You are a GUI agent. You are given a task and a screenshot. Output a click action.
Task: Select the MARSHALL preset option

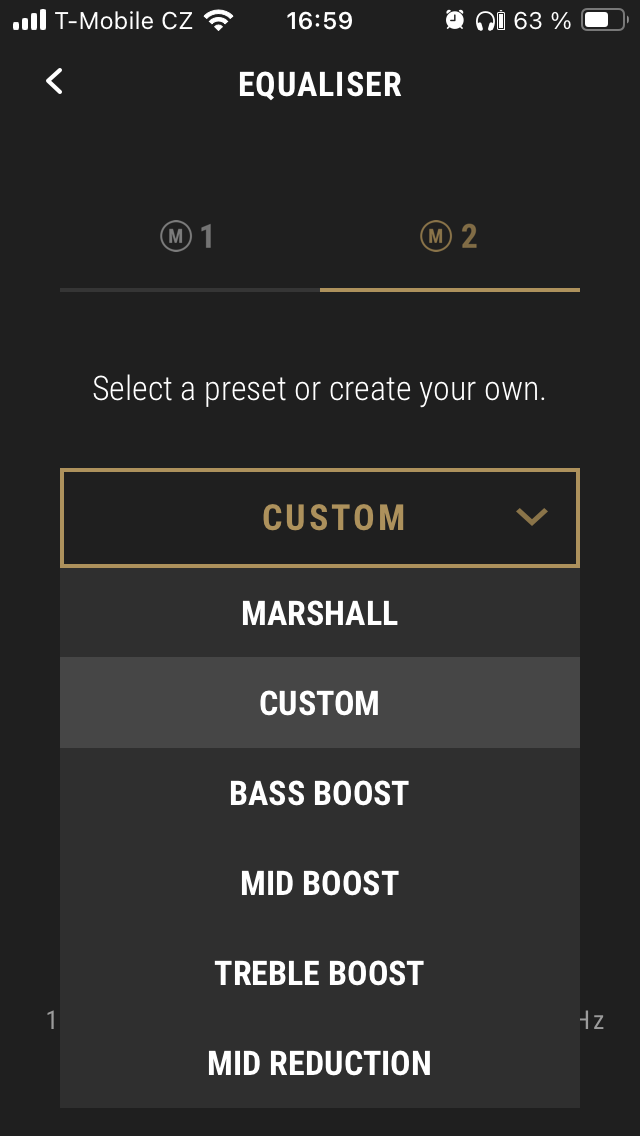320,613
